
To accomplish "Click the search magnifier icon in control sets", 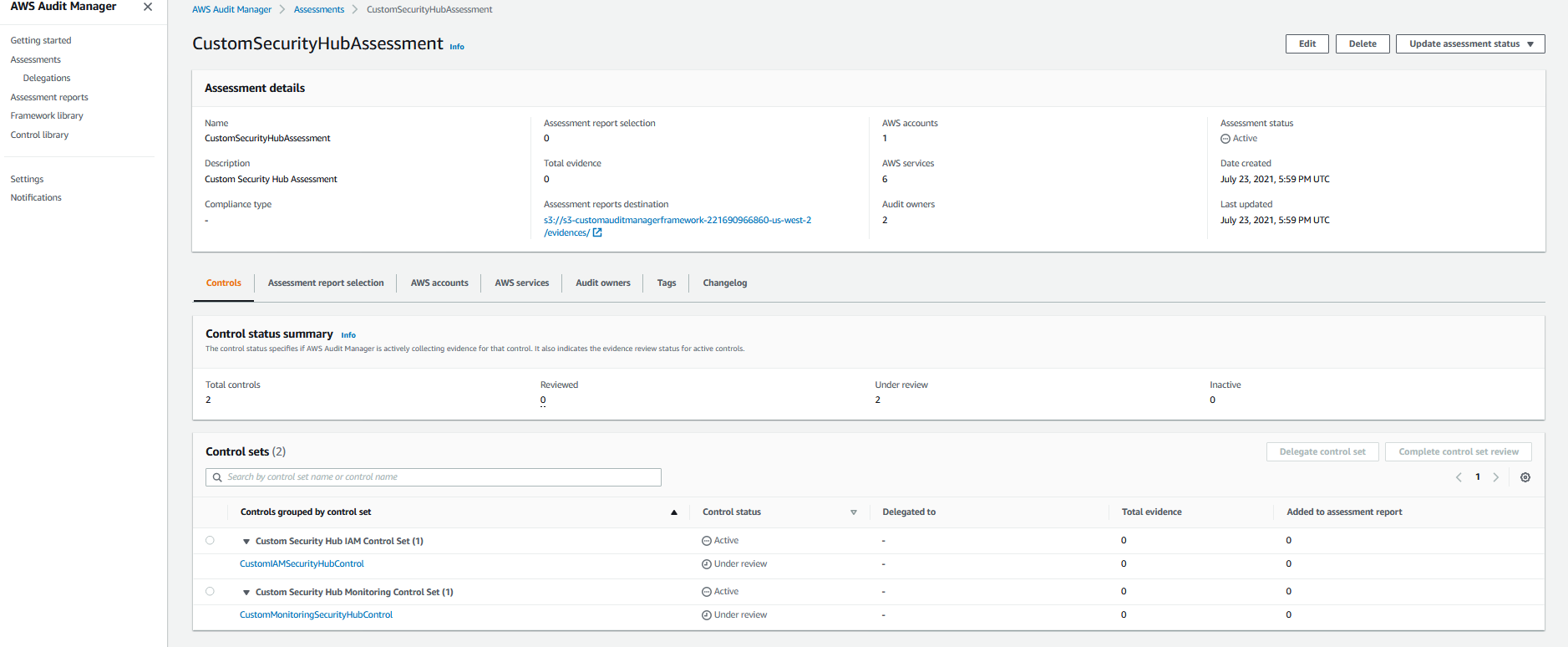I will coord(217,477).
